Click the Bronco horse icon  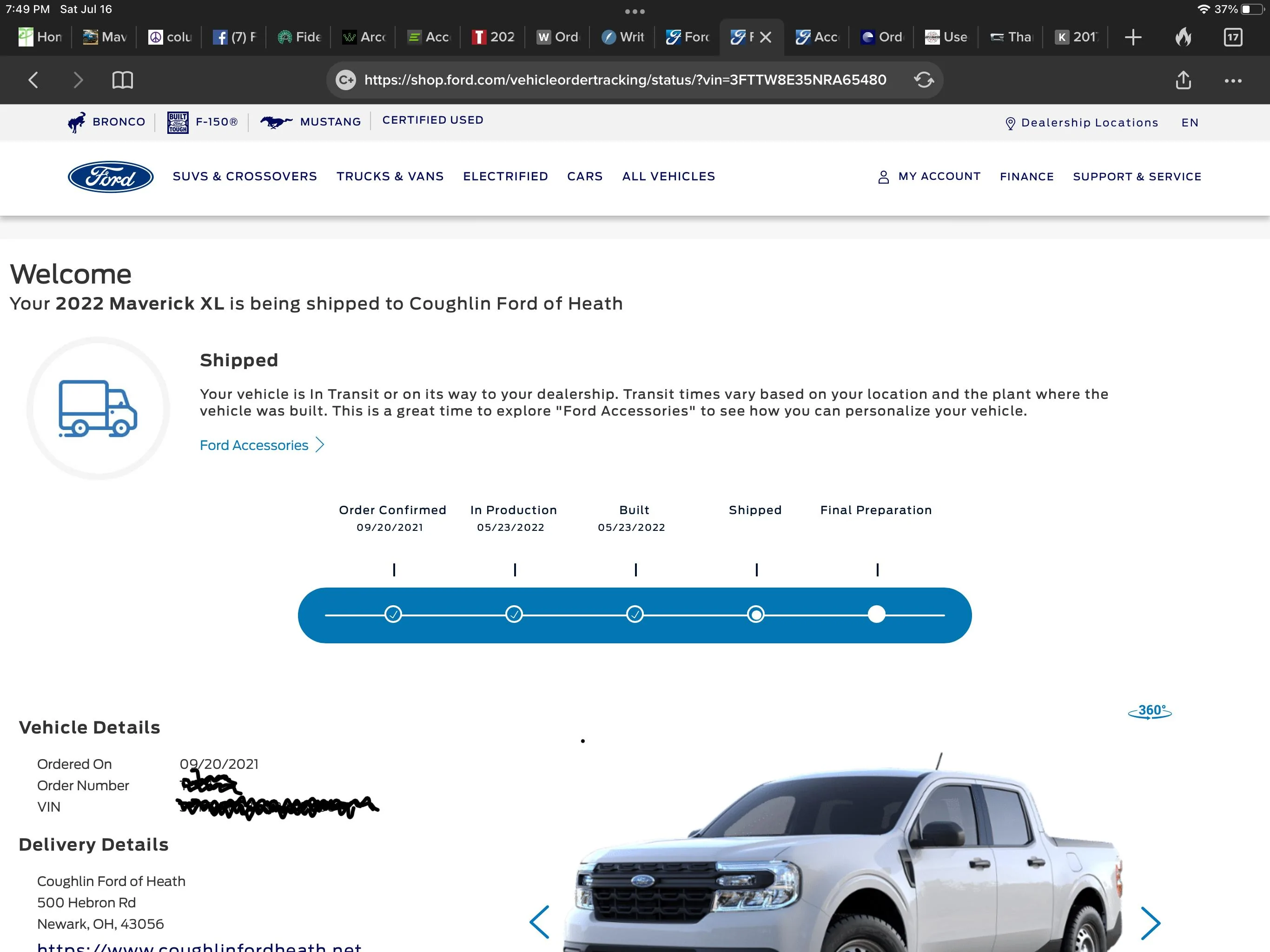click(x=77, y=122)
